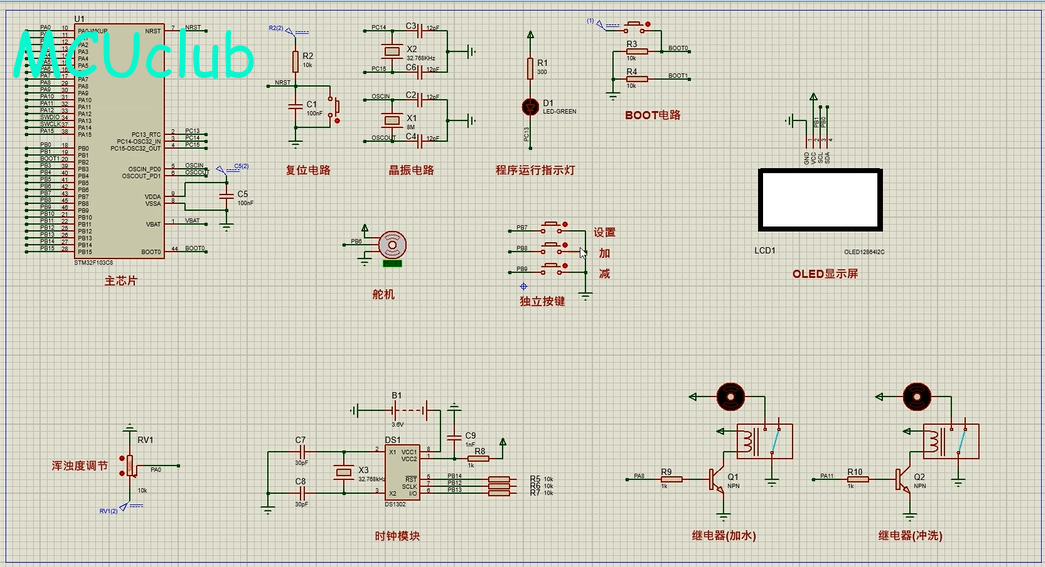The width and height of the screenshot is (1045, 567).
Task: Push the BOOT circuit button
Action: coord(634,26)
